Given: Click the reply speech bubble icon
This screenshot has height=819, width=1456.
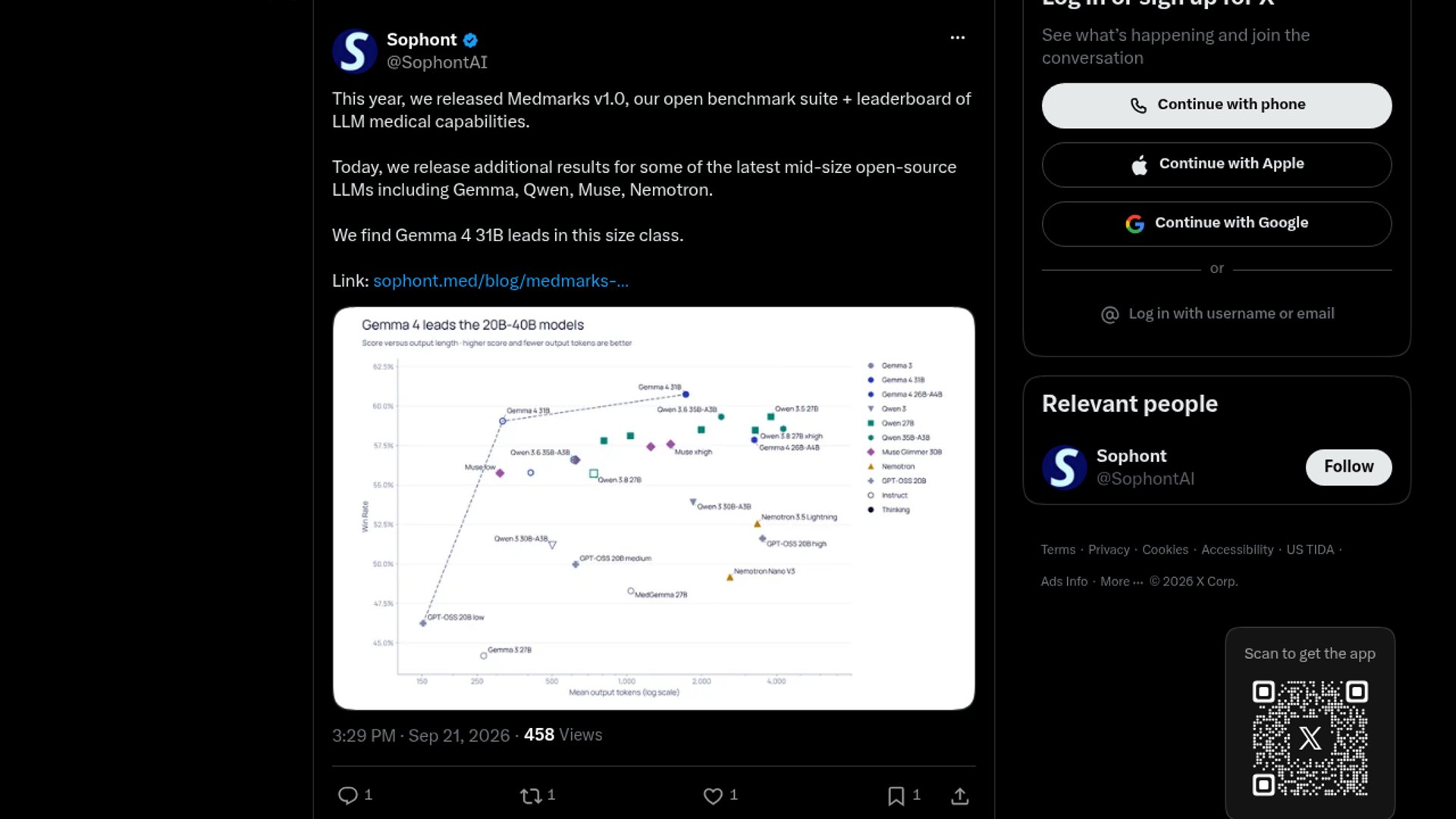Looking at the screenshot, I should click(347, 795).
